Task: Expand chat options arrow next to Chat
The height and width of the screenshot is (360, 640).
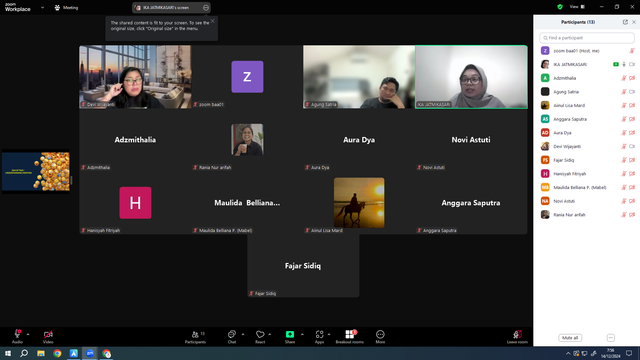Action: pyautogui.click(x=243, y=334)
